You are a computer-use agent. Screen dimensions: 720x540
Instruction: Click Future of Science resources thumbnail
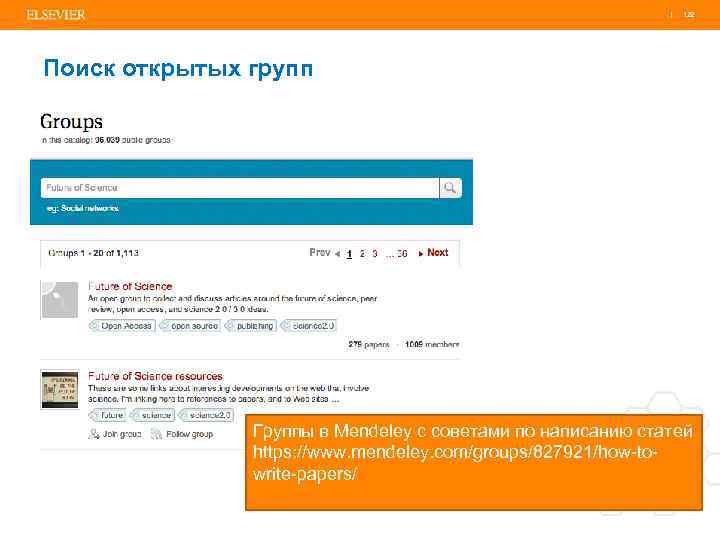click(60, 389)
